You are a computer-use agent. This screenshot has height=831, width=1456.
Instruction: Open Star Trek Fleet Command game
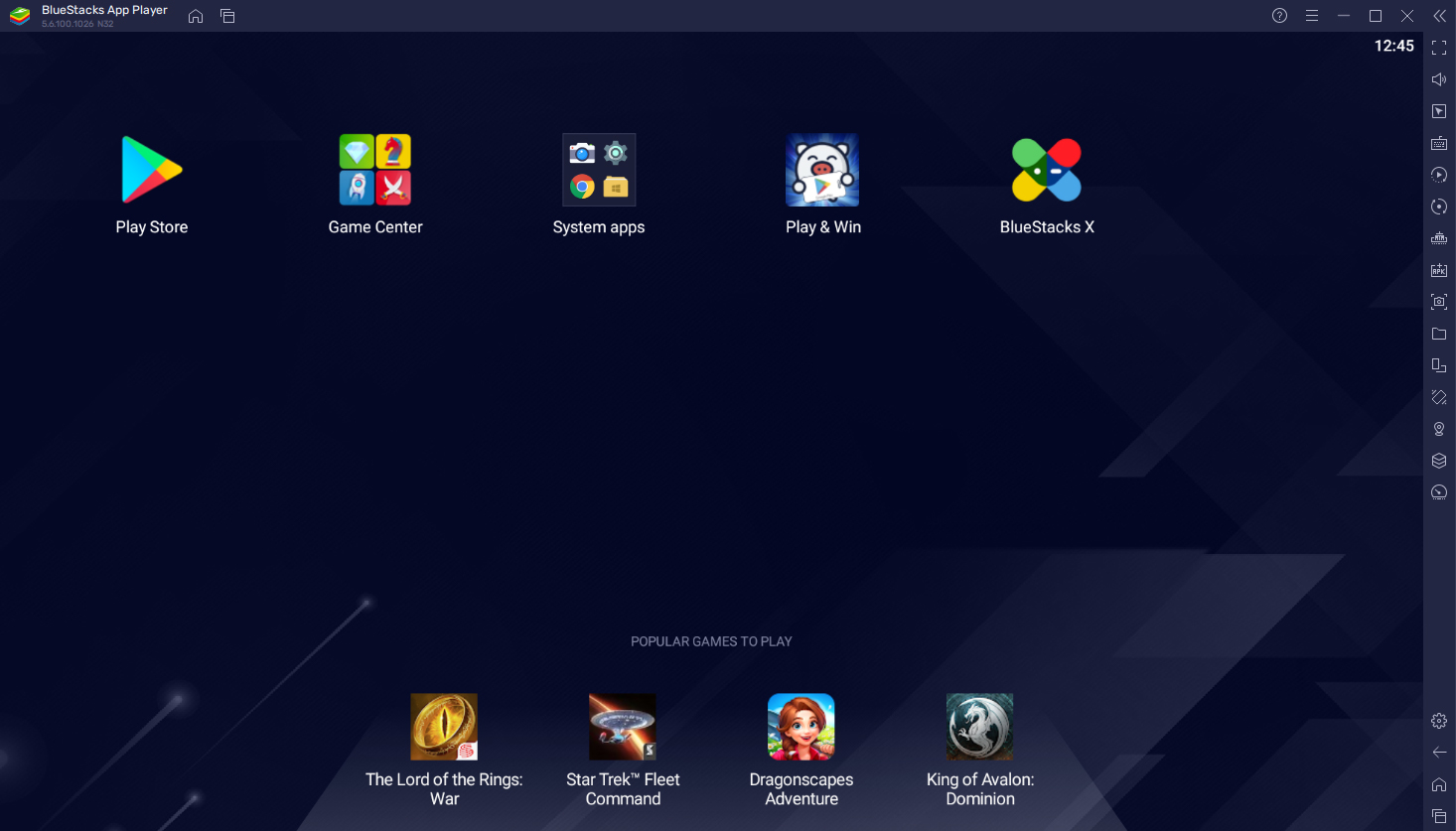click(623, 727)
